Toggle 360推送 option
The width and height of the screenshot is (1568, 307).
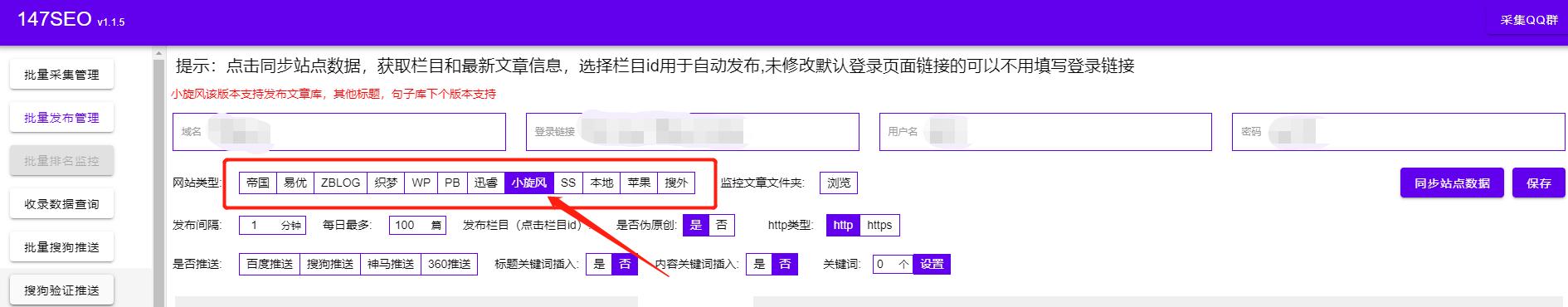449,264
